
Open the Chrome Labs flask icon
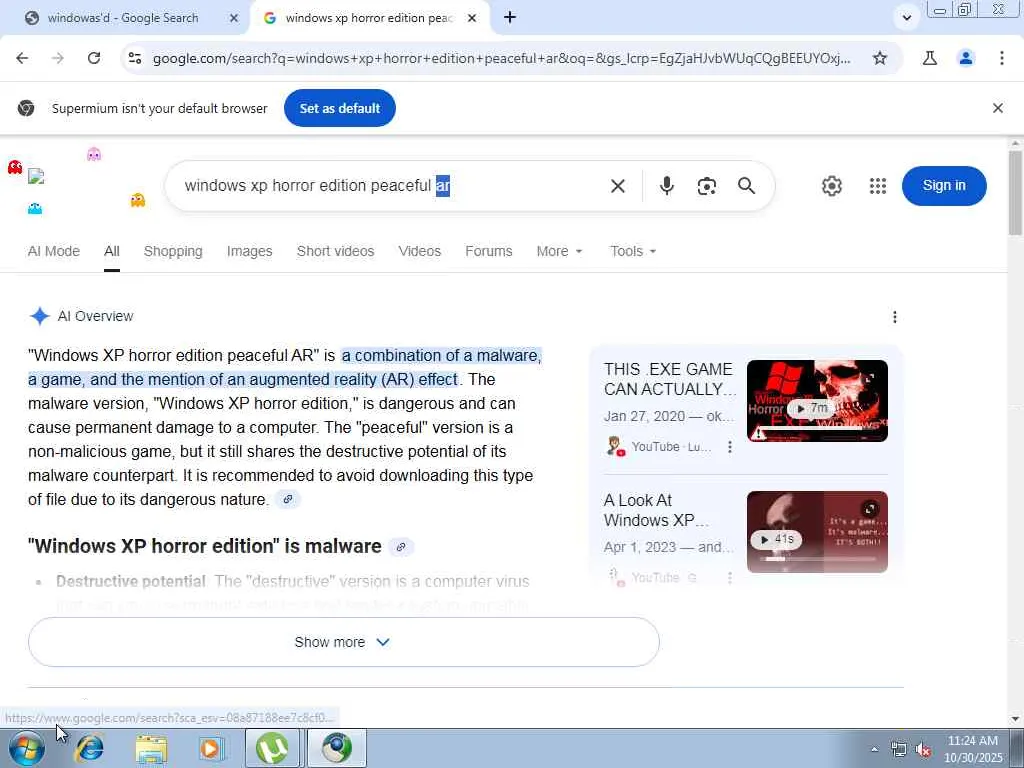coord(929,58)
